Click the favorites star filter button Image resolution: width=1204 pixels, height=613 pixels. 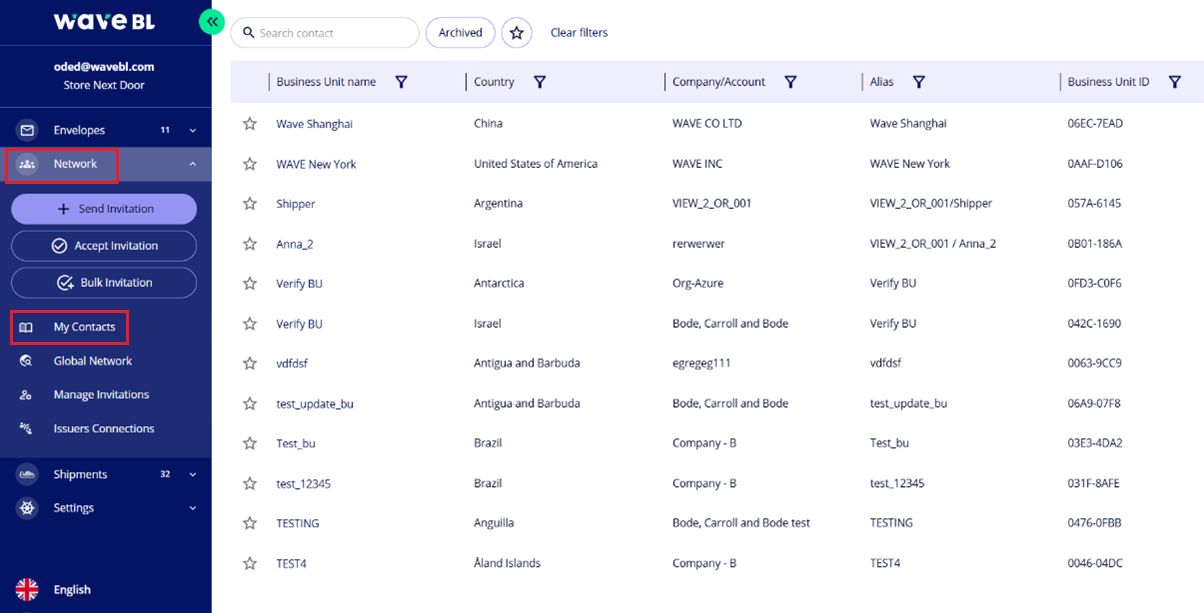tap(516, 33)
